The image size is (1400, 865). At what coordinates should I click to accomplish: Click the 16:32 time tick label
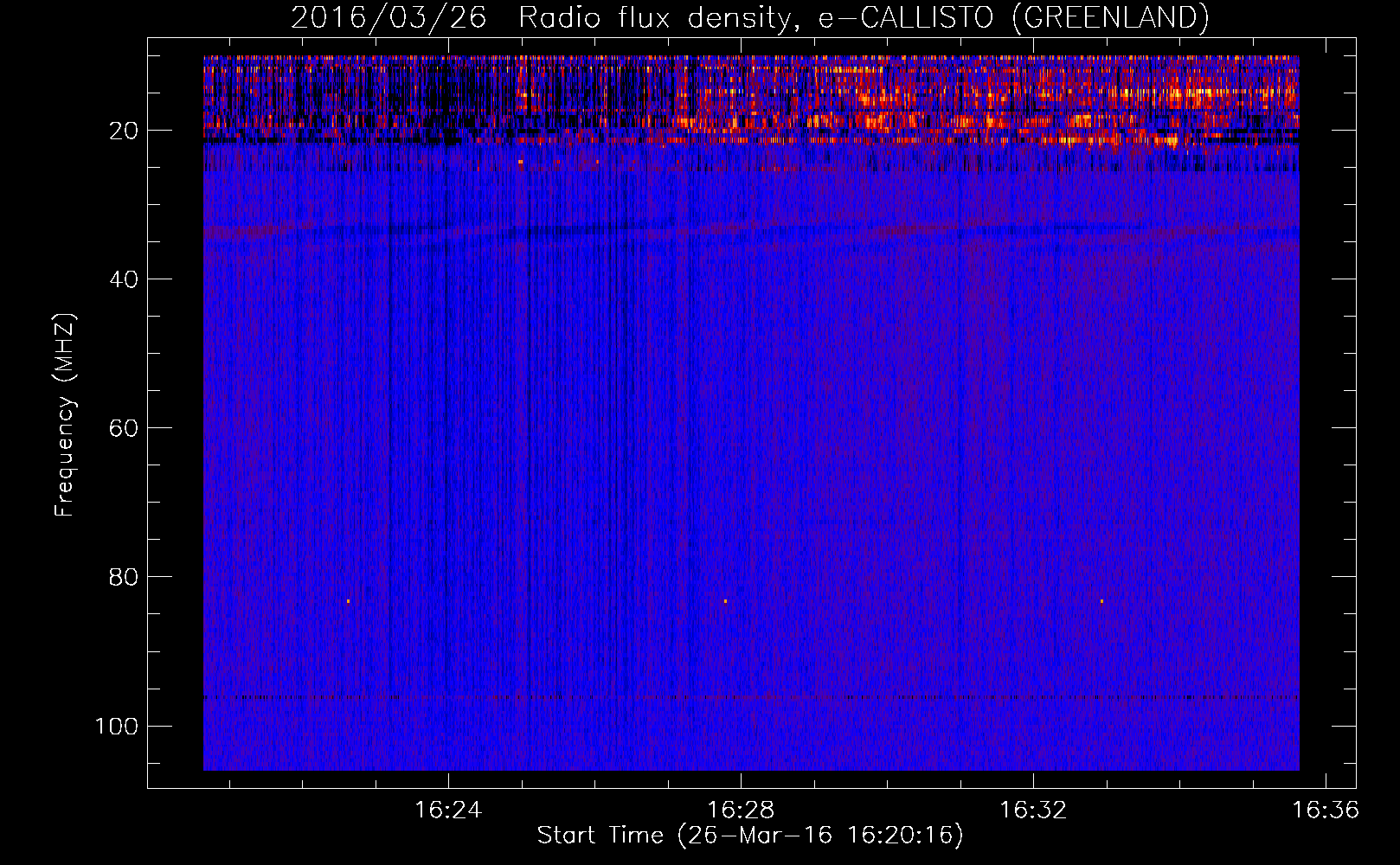pos(1033,810)
